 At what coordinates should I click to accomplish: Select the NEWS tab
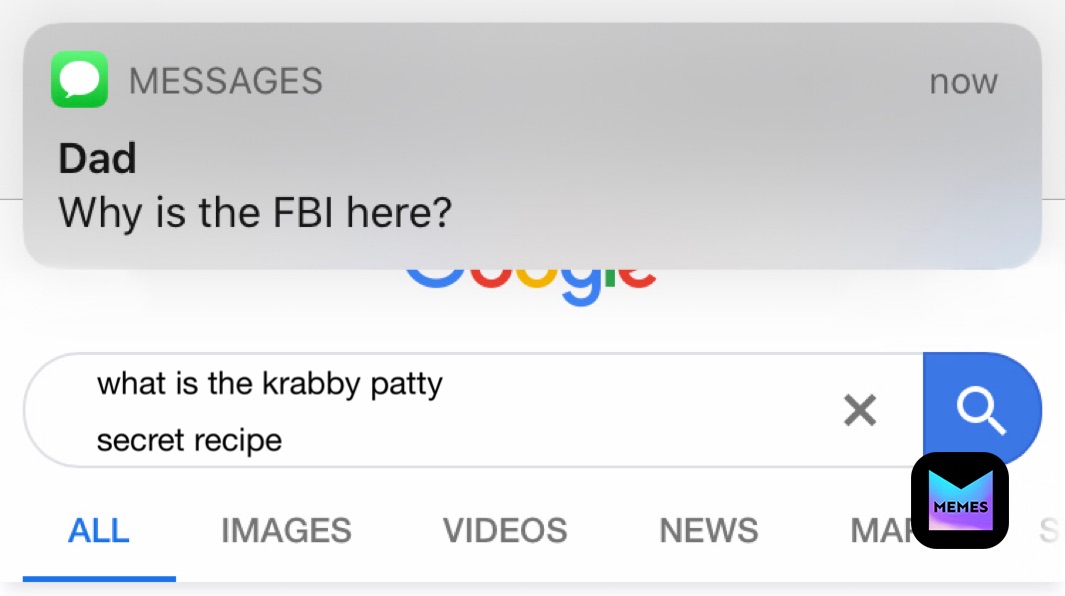(709, 530)
